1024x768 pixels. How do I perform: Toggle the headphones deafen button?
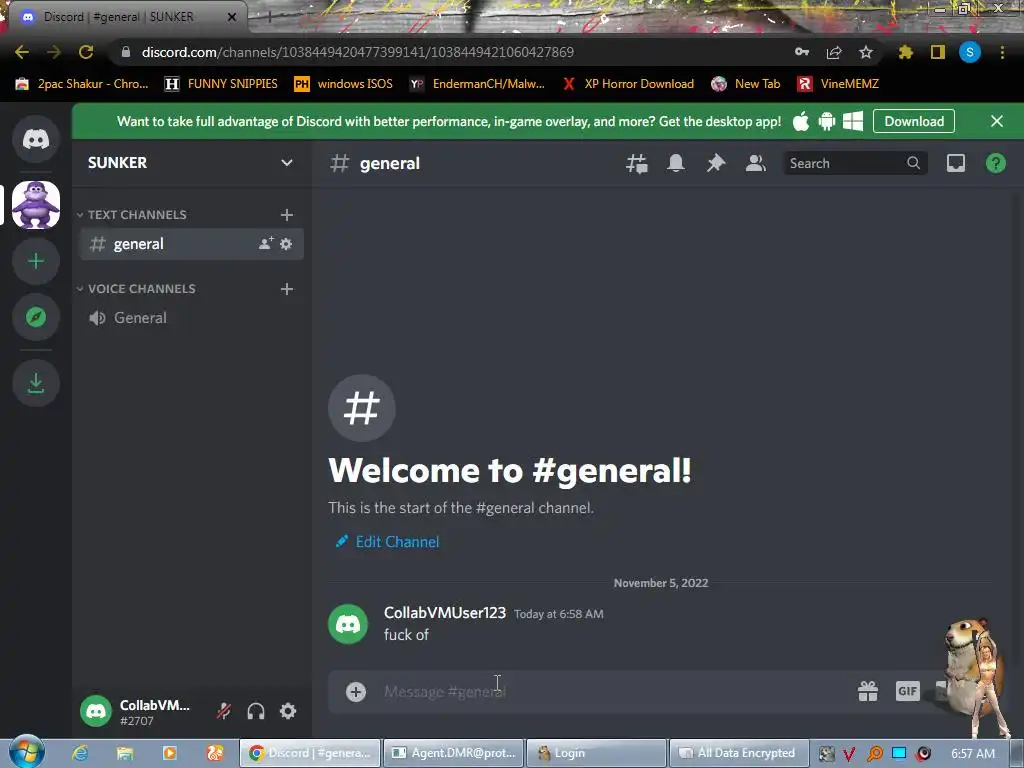256,711
